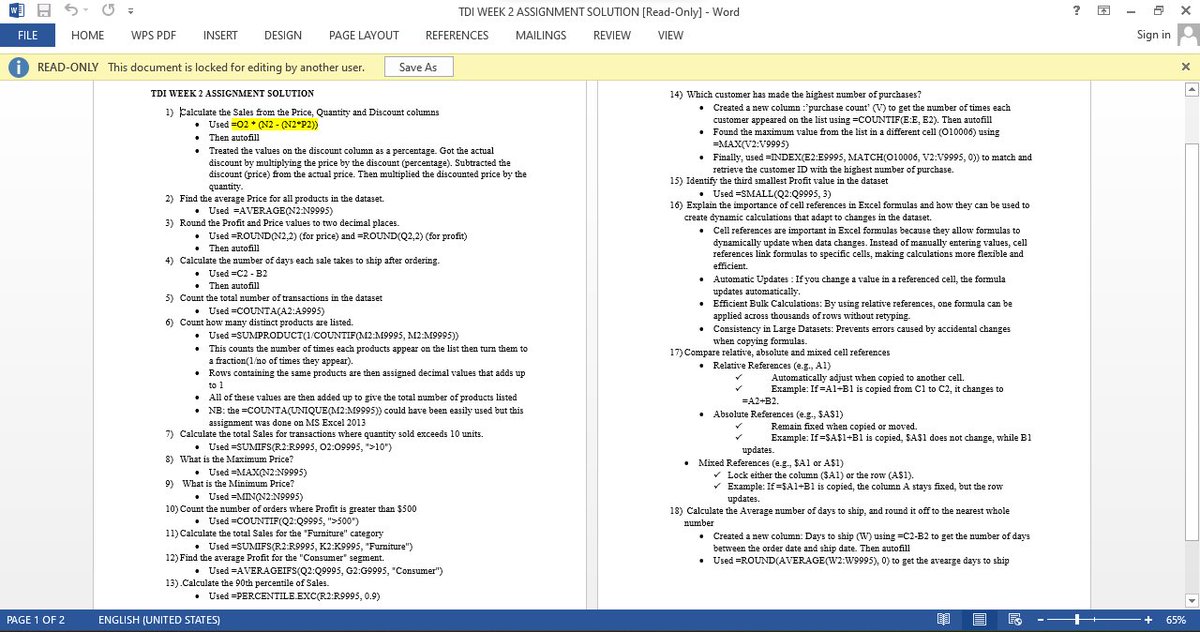Open the DESIGN ribbon tab

point(283,35)
